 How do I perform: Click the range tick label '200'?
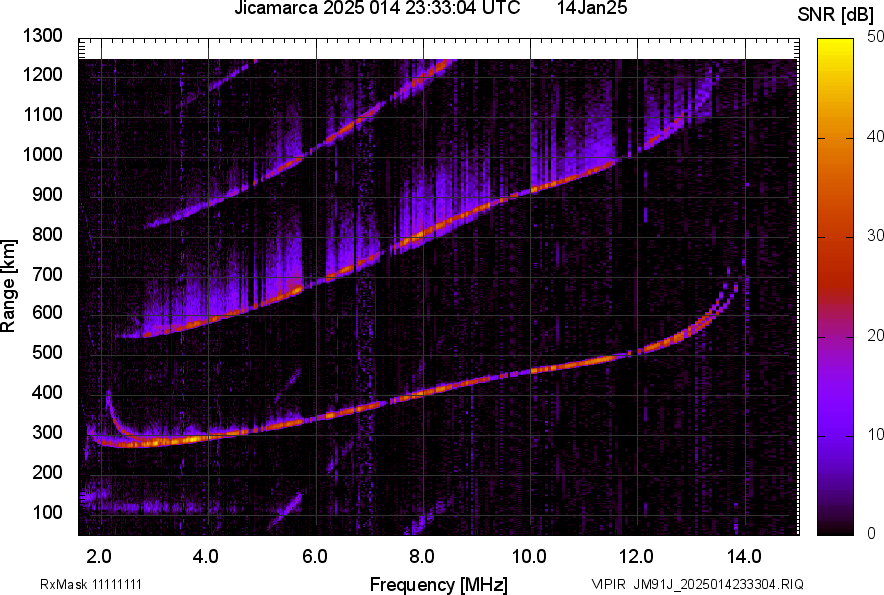(47, 472)
